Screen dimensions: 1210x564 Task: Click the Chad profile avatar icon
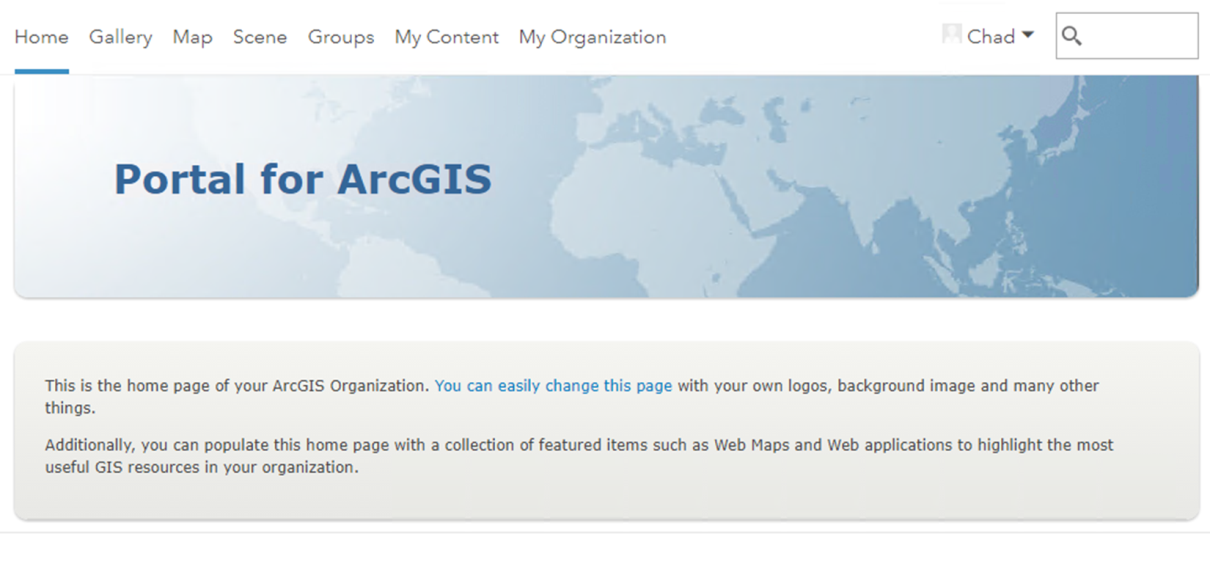(952, 35)
